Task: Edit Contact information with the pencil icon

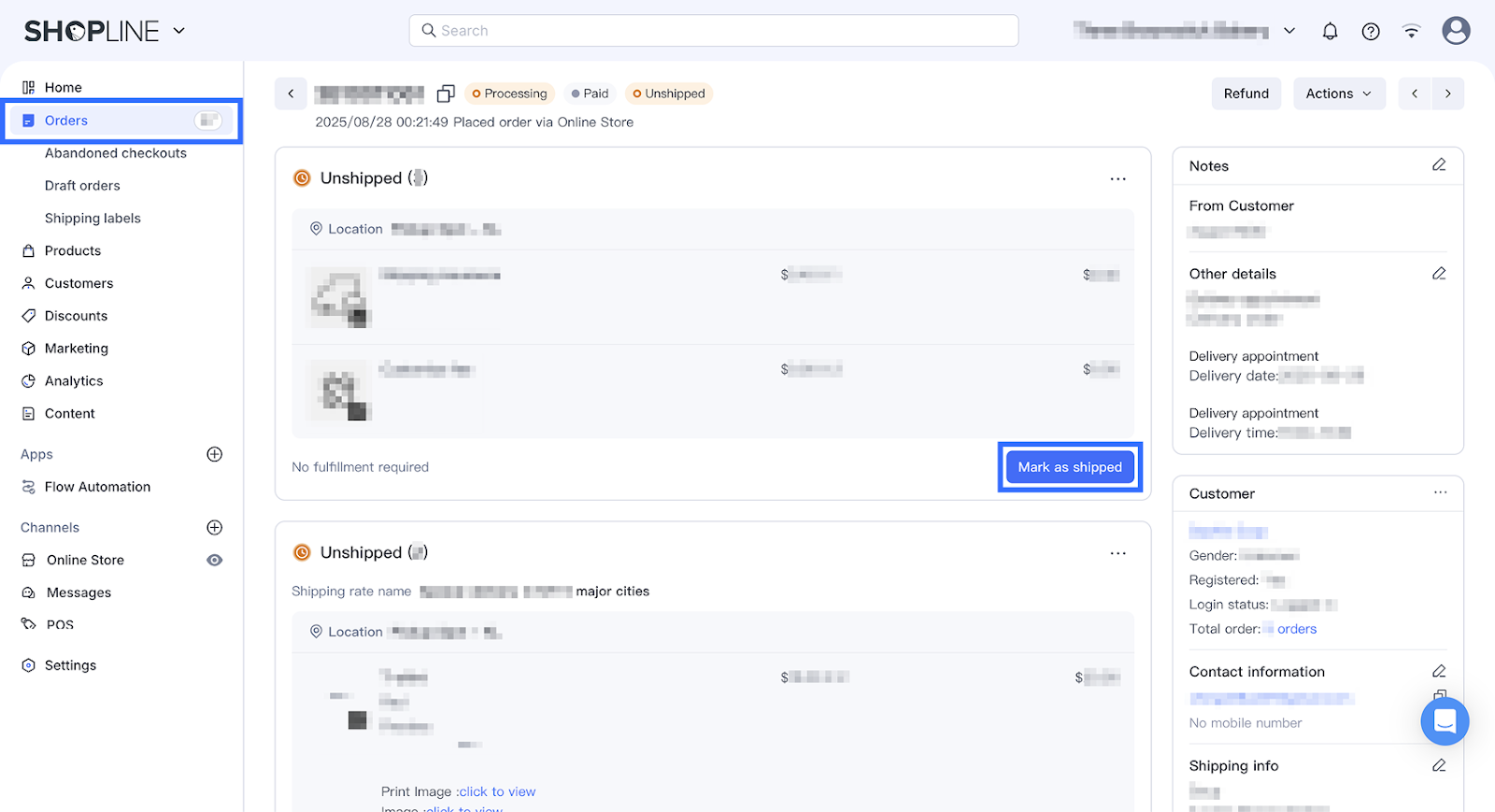Action: [1439, 671]
